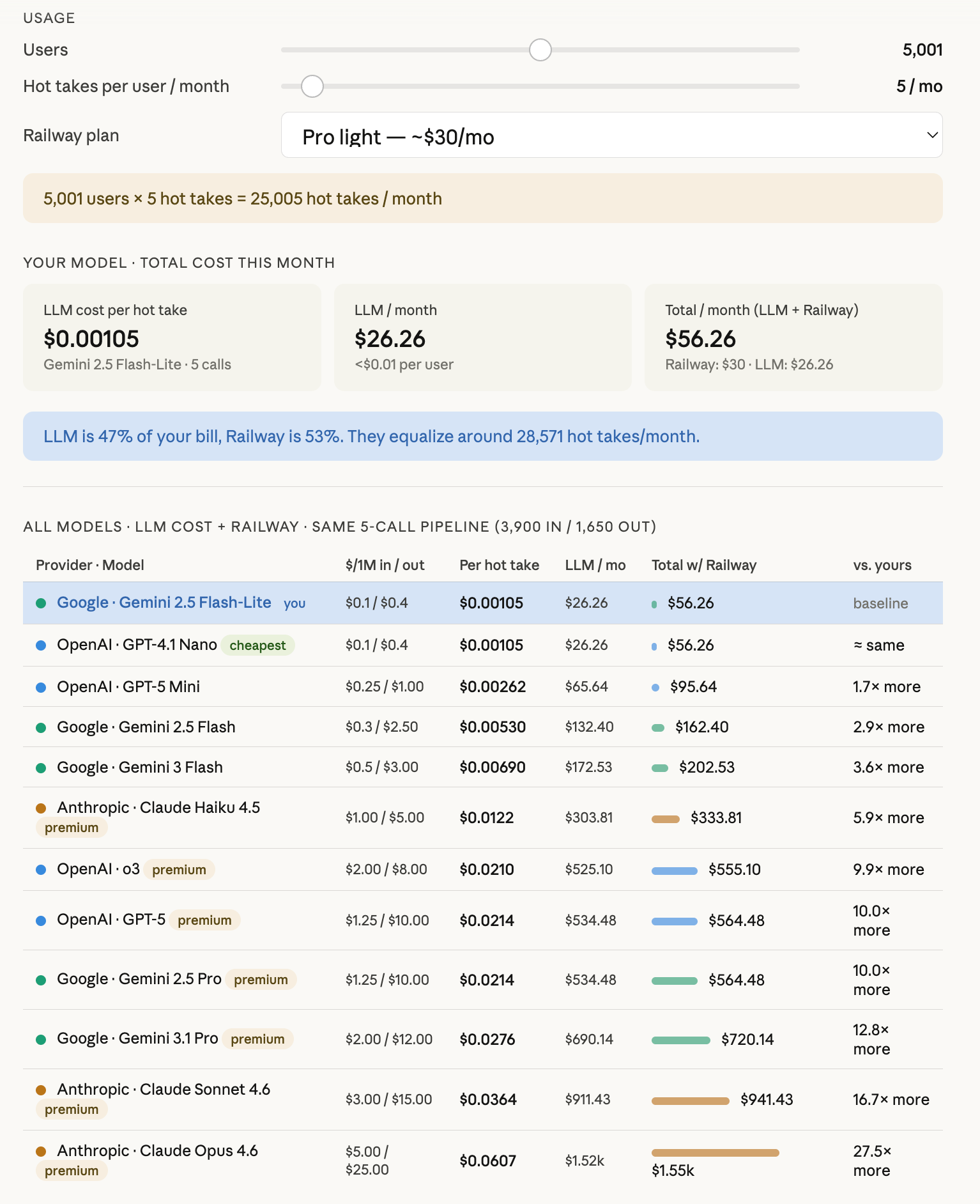Click the orange dot beside Claude Opus 4.6
This screenshot has height=1204, width=980.
pyautogui.click(x=41, y=1152)
